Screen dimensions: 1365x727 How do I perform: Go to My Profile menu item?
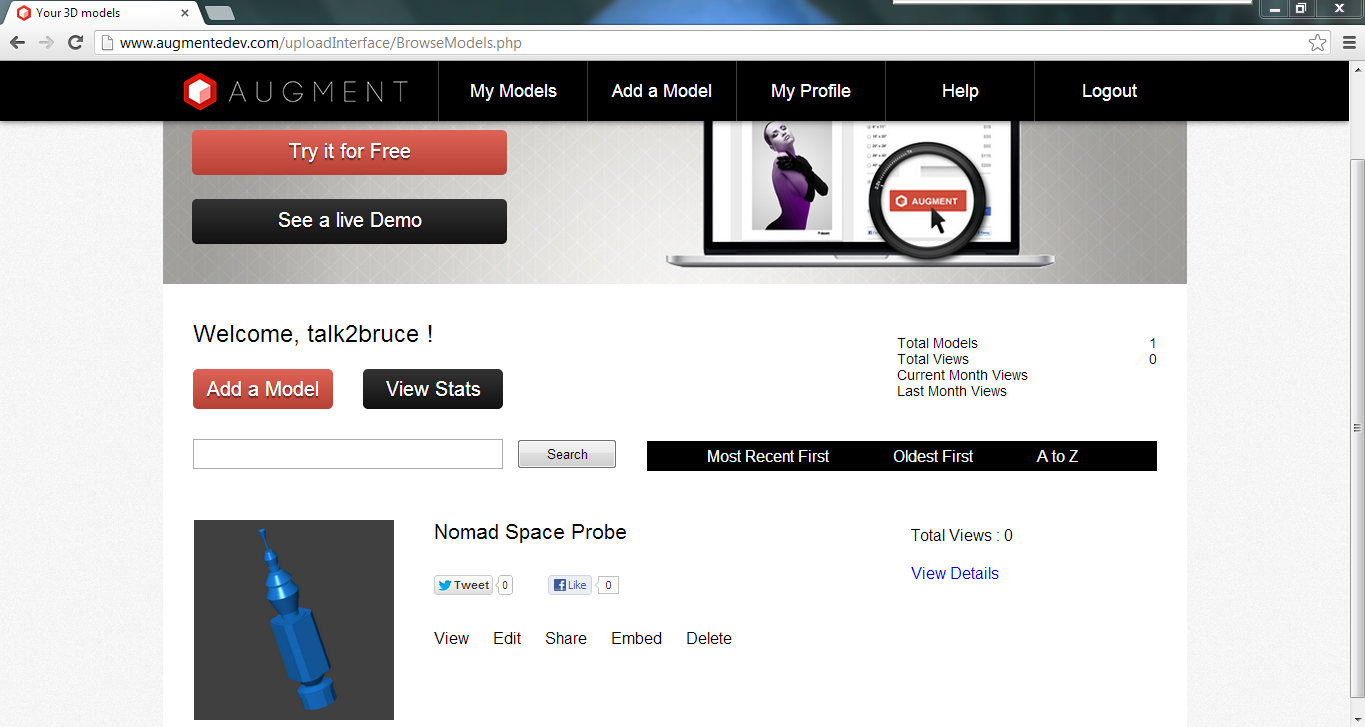810,91
